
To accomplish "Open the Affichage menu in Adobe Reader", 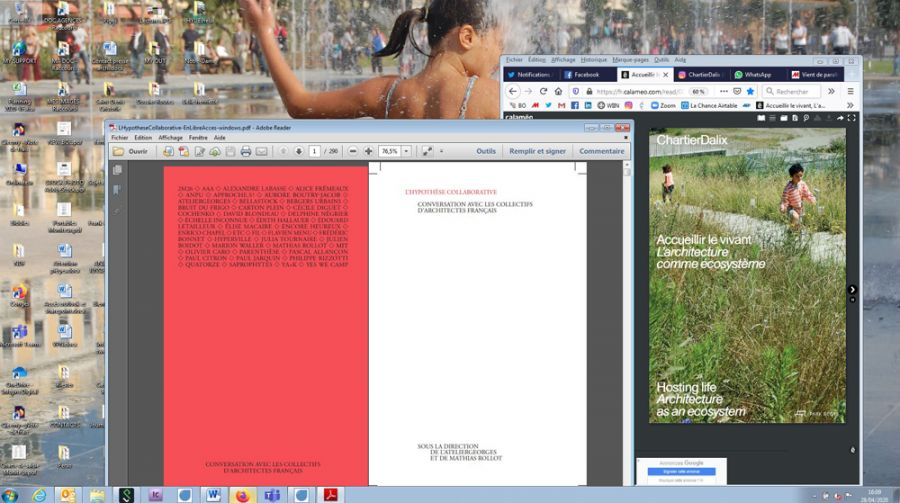I will (x=170, y=138).
